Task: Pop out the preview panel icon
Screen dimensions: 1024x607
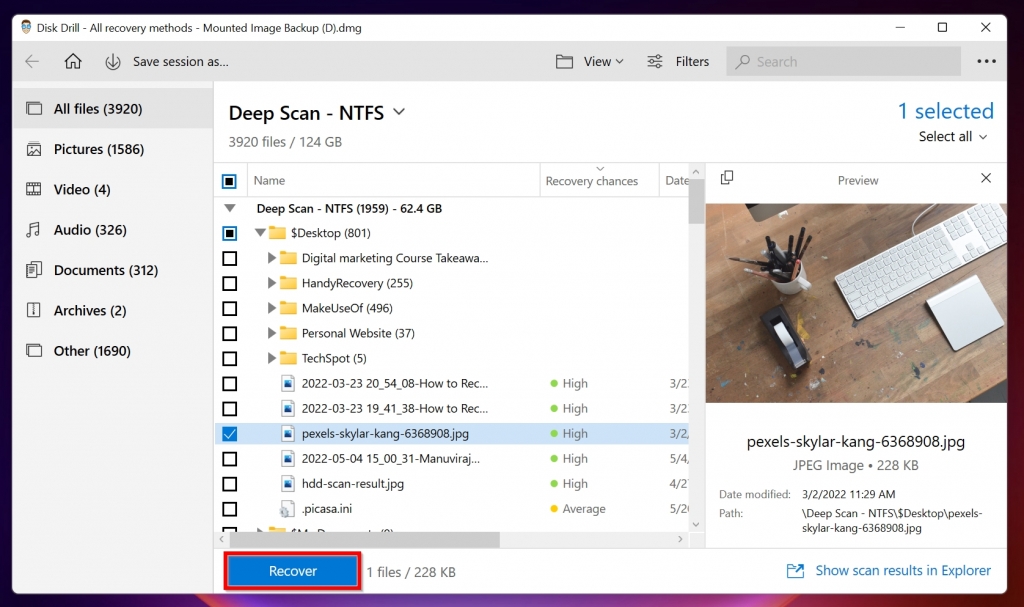Action: (727, 178)
